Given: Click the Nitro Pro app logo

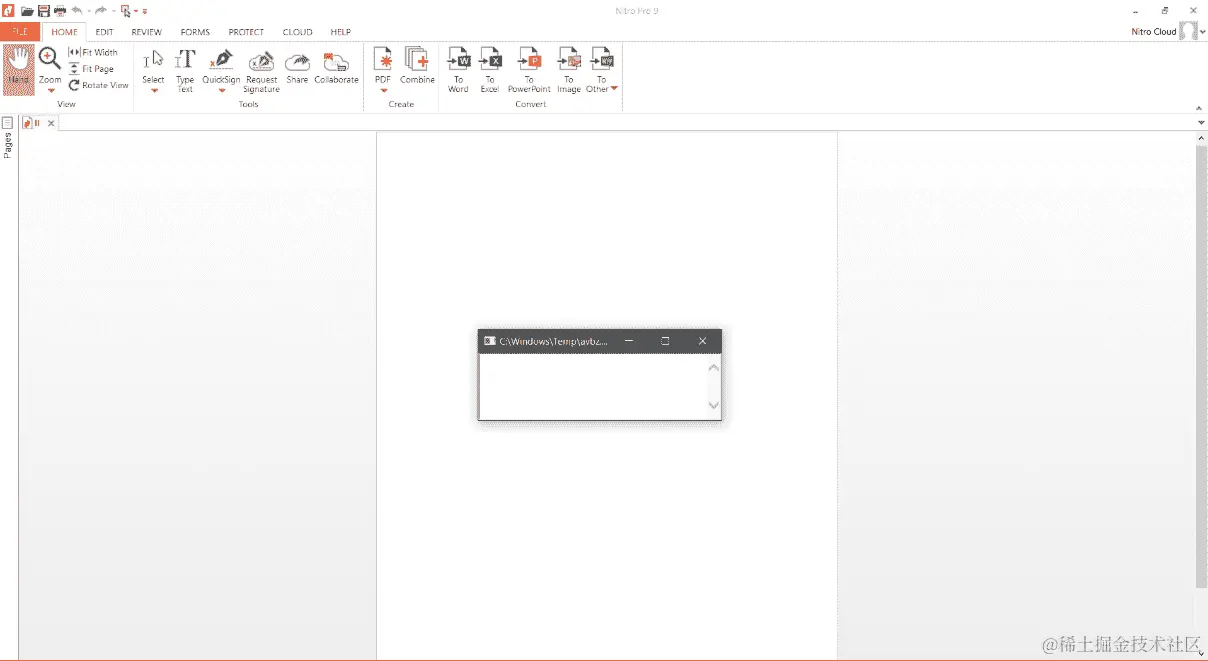Looking at the screenshot, I should pos(7,11).
